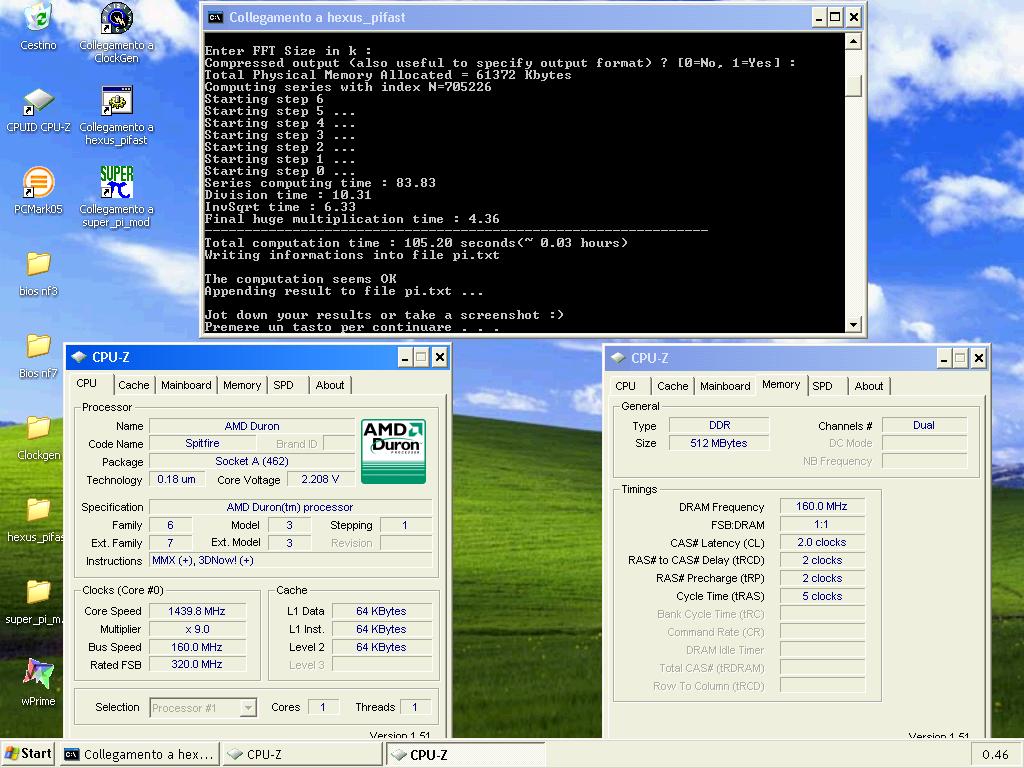Click the Core Voltage value 2.208 V
This screenshot has width=1024, height=768.
pyautogui.click(x=320, y=479)
